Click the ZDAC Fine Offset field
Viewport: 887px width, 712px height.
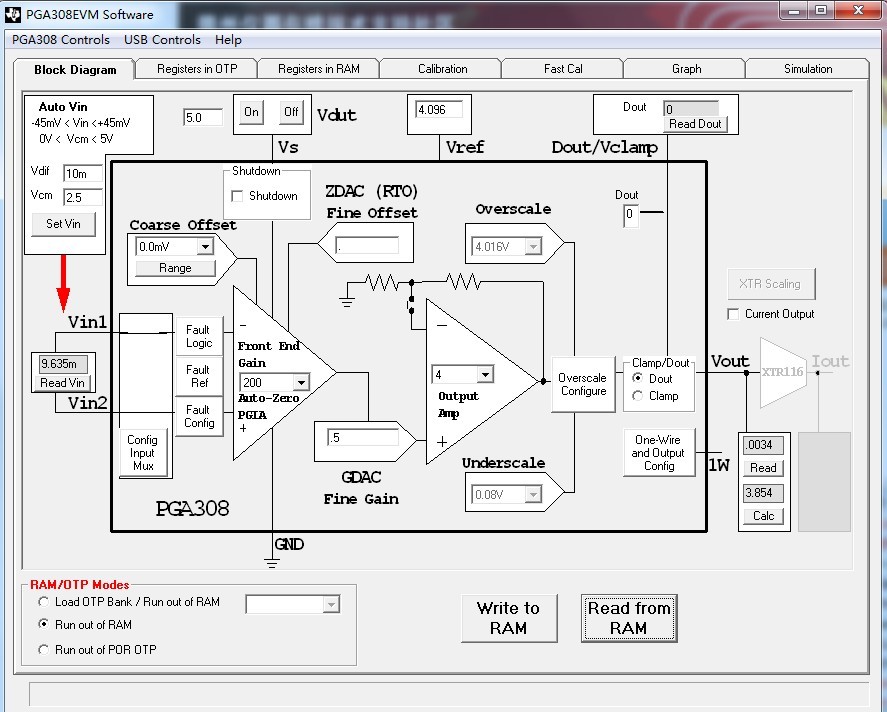tap(367, 245)
